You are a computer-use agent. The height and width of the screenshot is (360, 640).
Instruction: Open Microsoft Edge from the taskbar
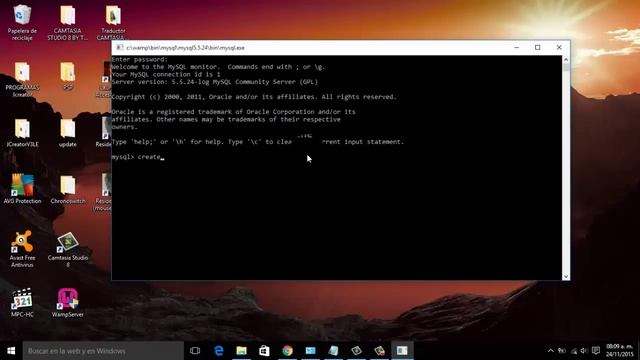click(219, 351)
